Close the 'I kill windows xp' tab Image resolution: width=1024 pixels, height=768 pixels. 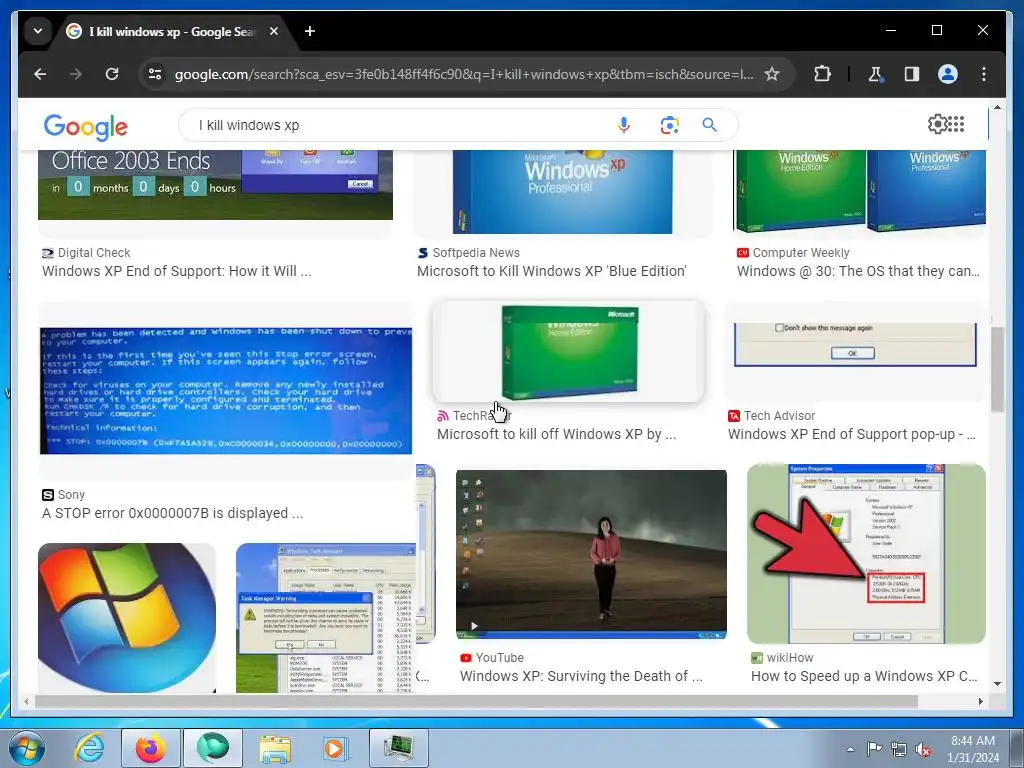[274, 31]
